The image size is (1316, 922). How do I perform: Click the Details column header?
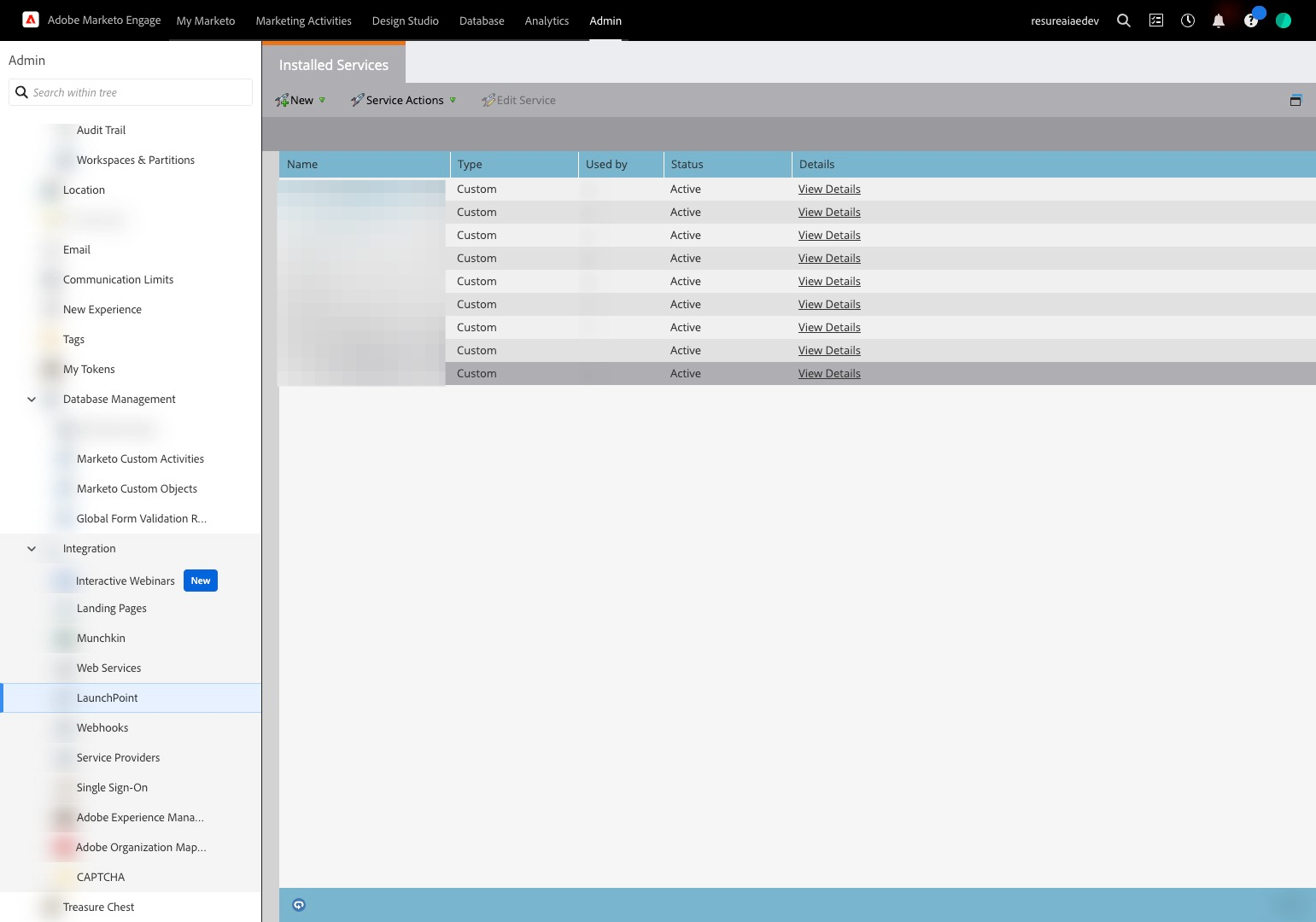click(1054, 164)
